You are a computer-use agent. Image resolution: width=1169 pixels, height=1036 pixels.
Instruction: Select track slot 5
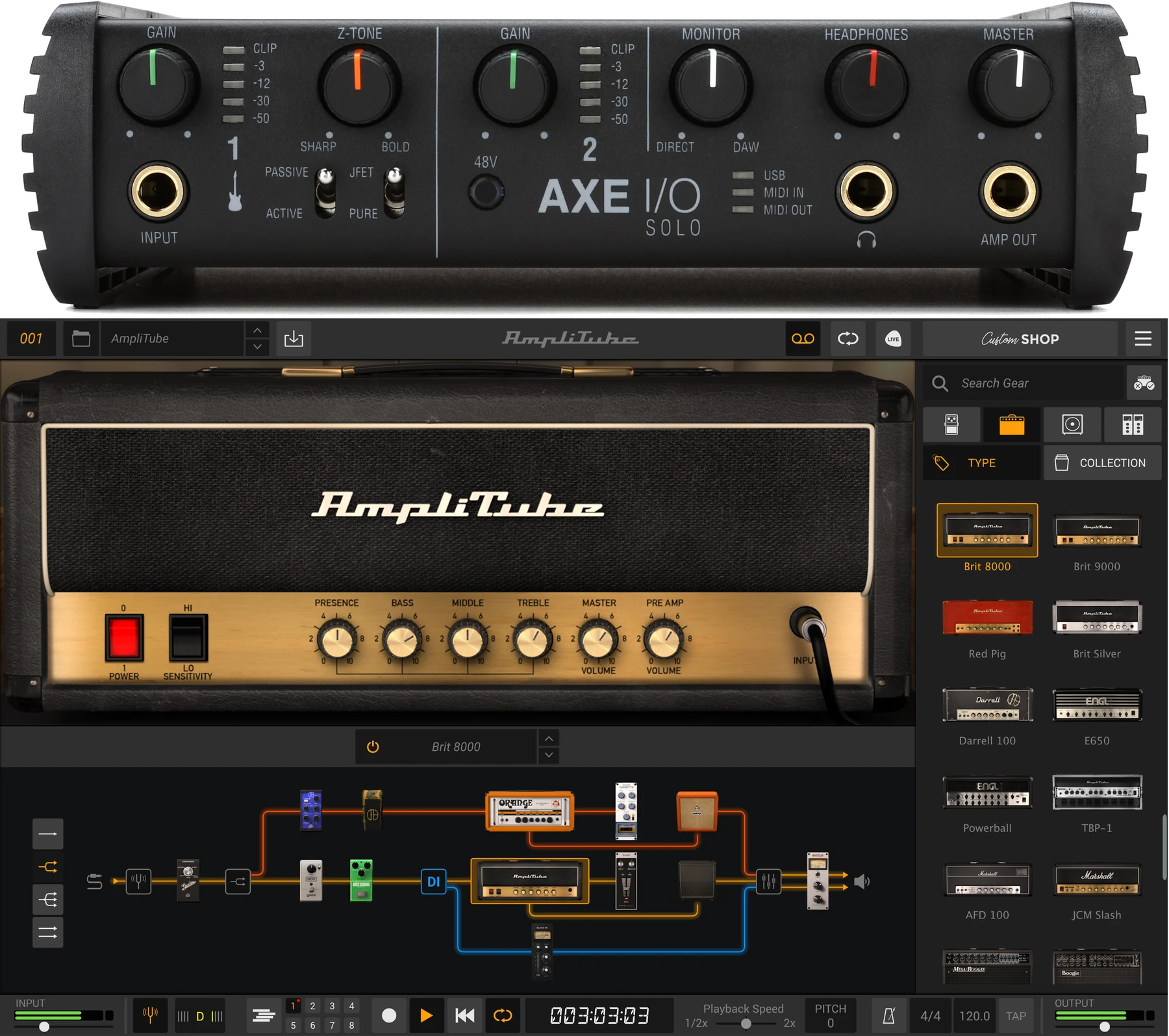[x=293, y=1025]
